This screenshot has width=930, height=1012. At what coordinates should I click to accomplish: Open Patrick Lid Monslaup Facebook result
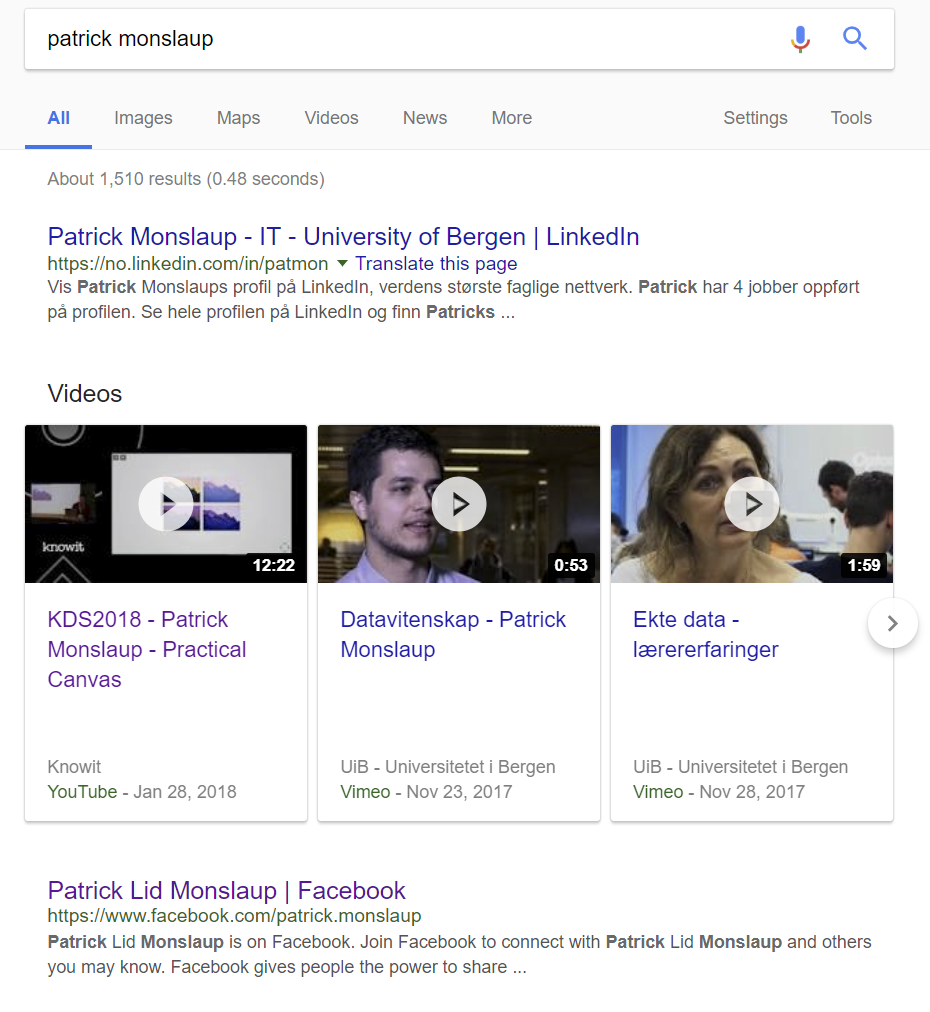(x=227, y=891)
